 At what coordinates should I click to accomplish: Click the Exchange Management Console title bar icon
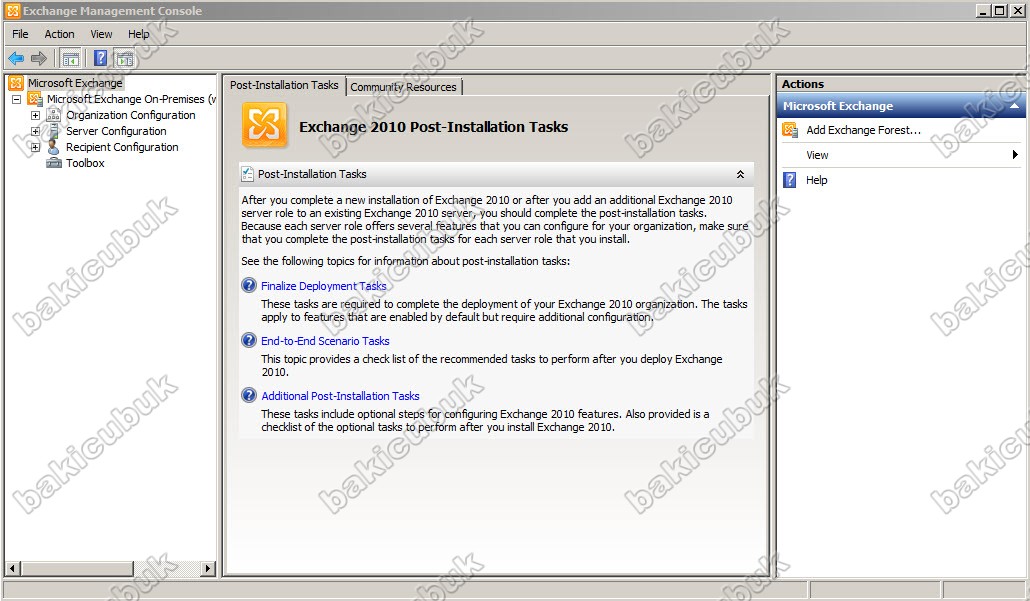tap(12, 11)
